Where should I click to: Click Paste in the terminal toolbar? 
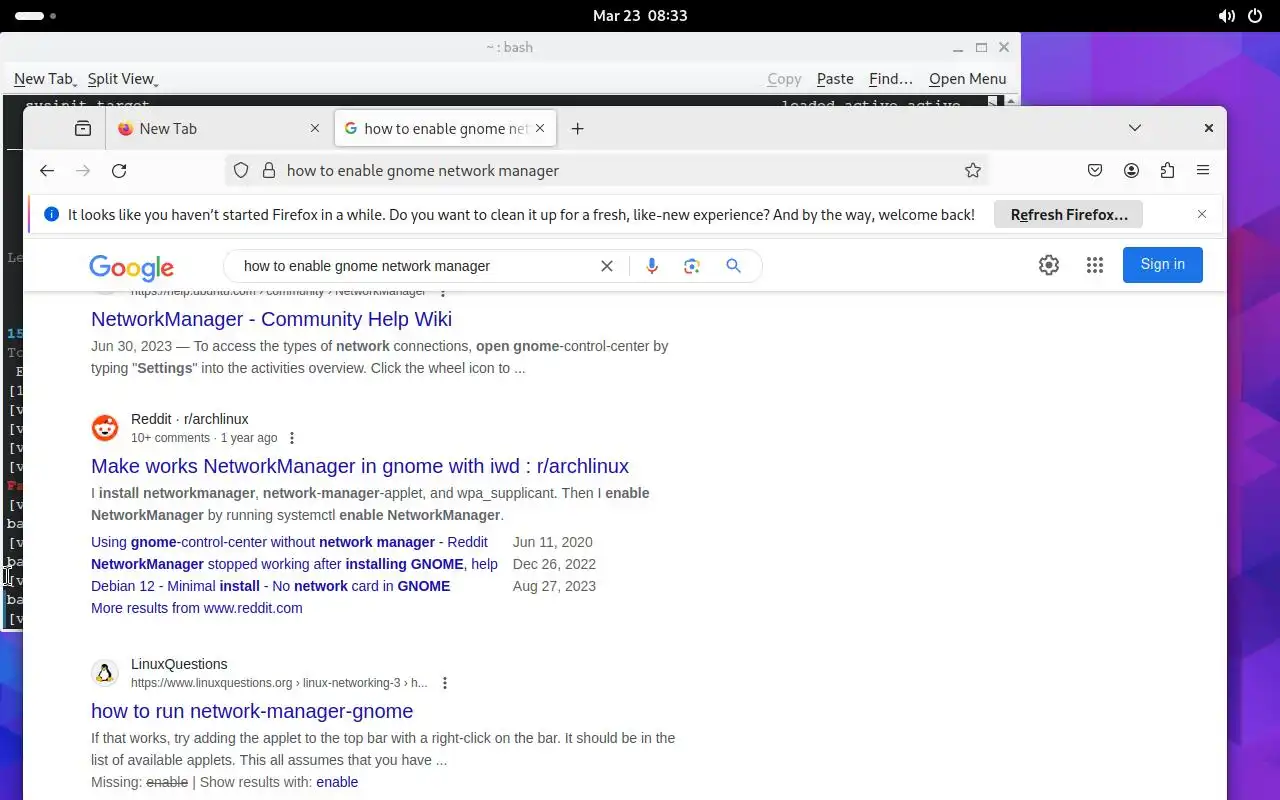(x=835, y=79)
